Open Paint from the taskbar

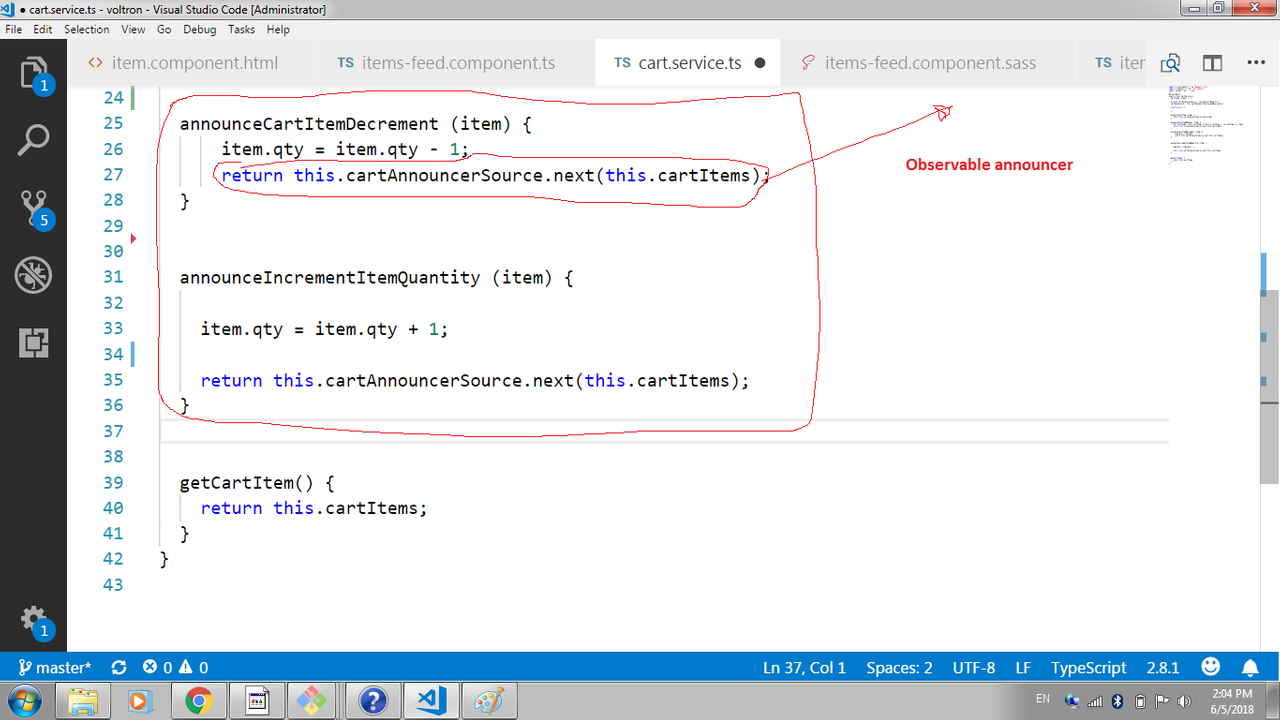(489, 701)
